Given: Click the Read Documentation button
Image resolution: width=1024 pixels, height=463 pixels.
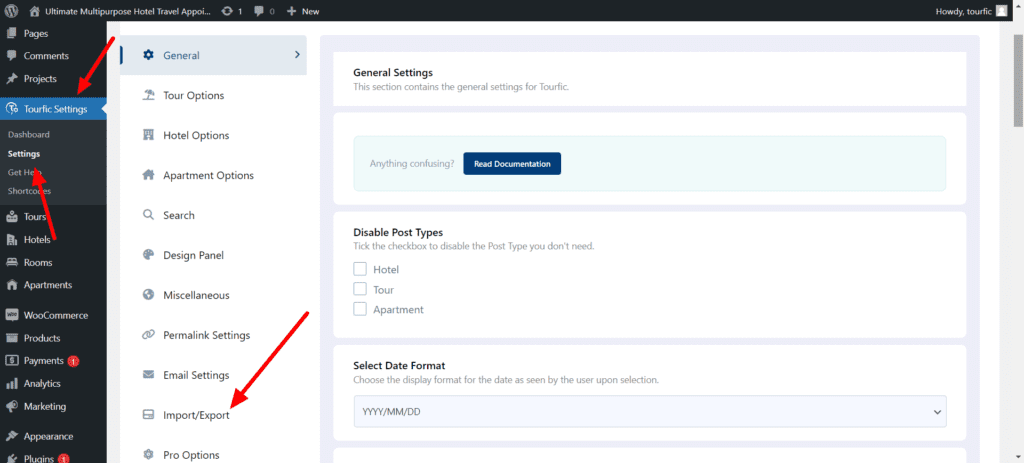Looking at the screenshot, I should (512, 163).
